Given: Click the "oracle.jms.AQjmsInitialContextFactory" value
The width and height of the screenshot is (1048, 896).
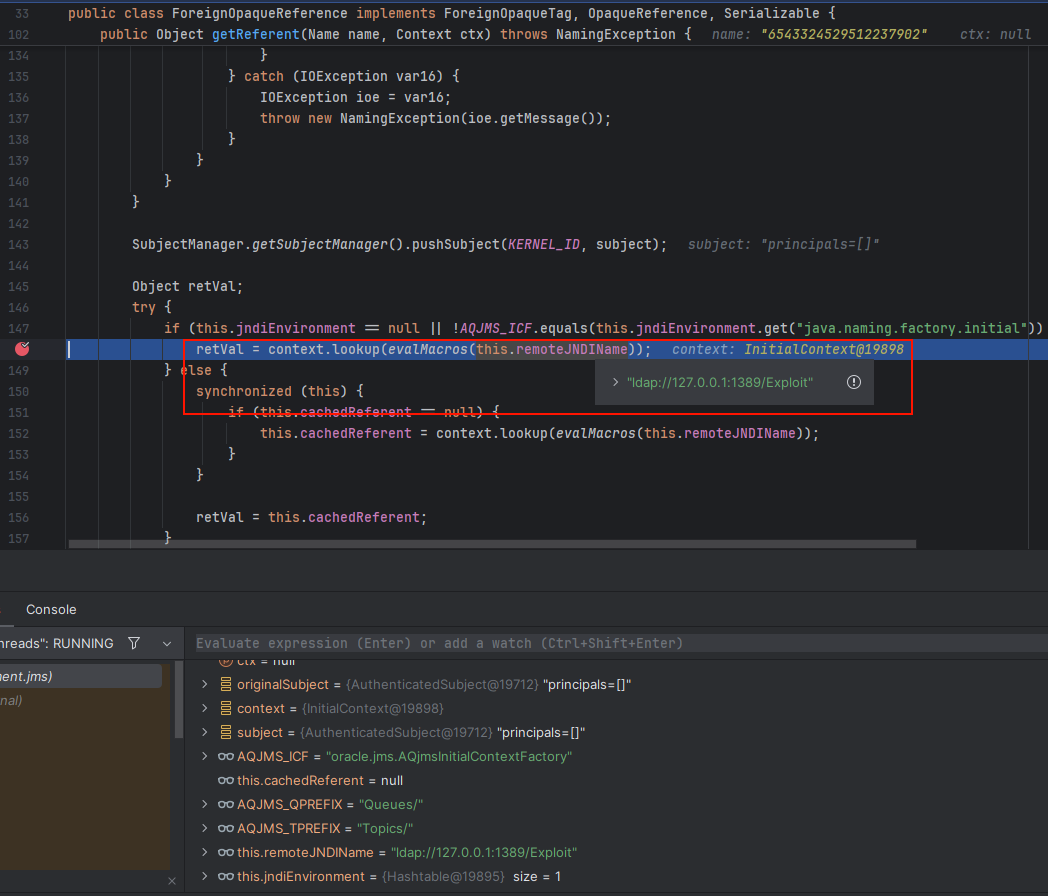Looking at the screenshot, I should click(x=449, y=756).
